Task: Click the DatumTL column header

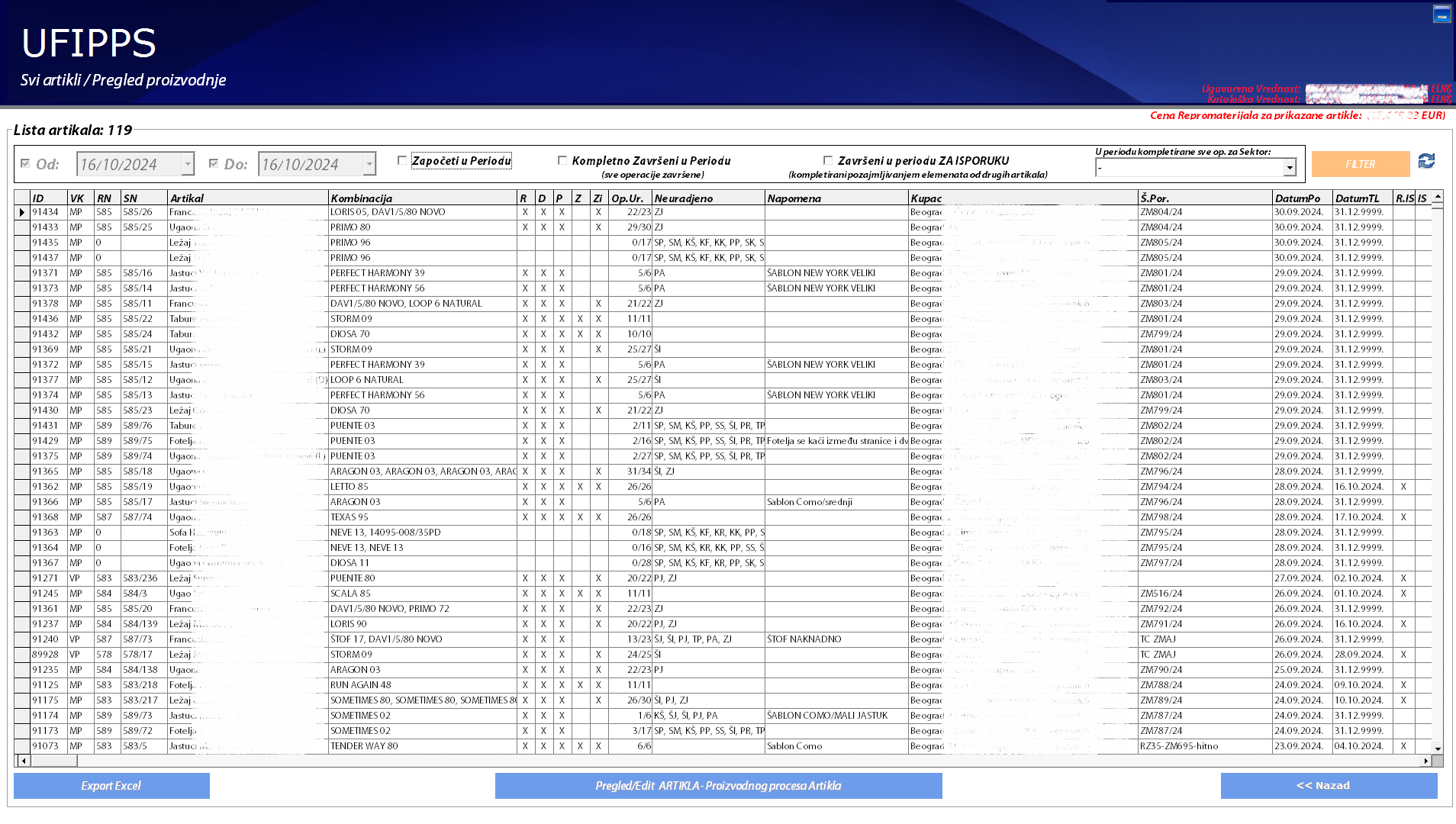Action: 1363,198
